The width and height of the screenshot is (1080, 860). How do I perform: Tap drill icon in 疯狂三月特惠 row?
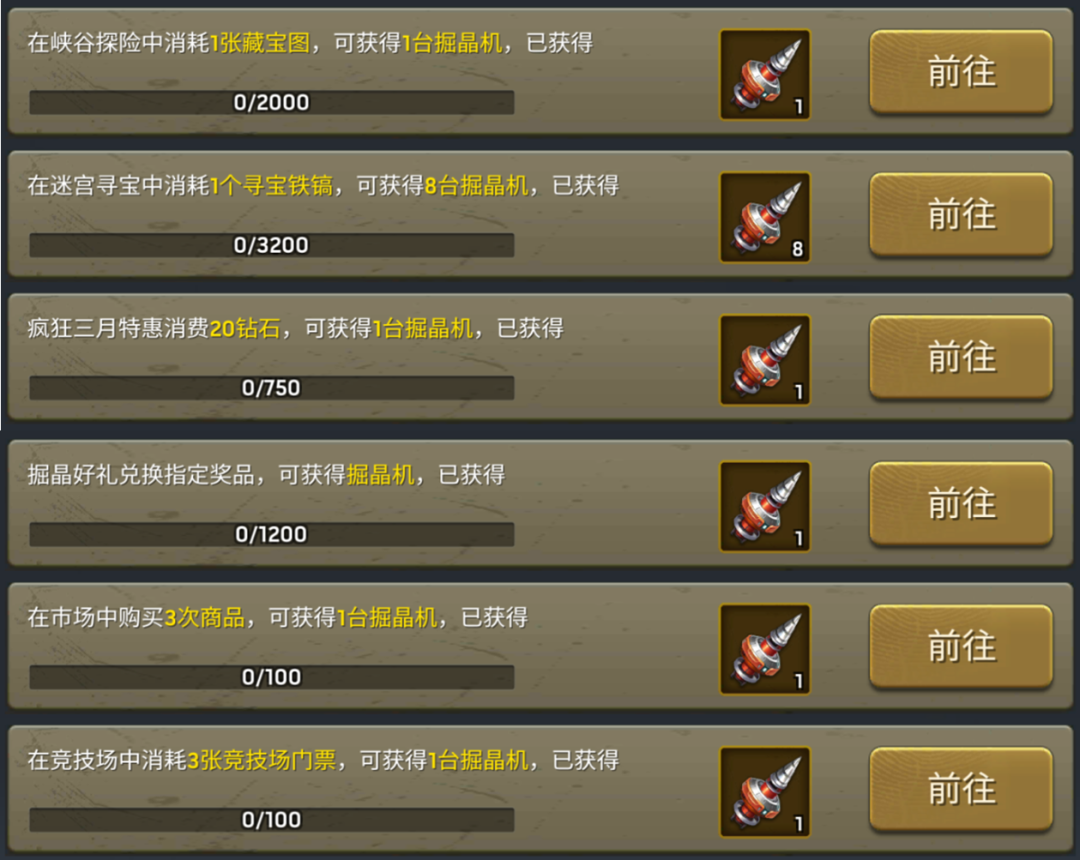tap(765, 360)
